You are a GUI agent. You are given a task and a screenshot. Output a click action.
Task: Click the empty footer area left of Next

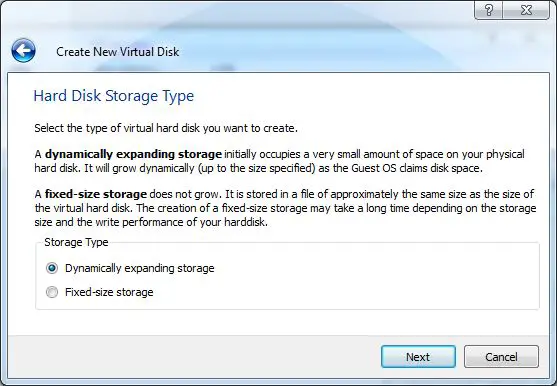coord(192,357)
